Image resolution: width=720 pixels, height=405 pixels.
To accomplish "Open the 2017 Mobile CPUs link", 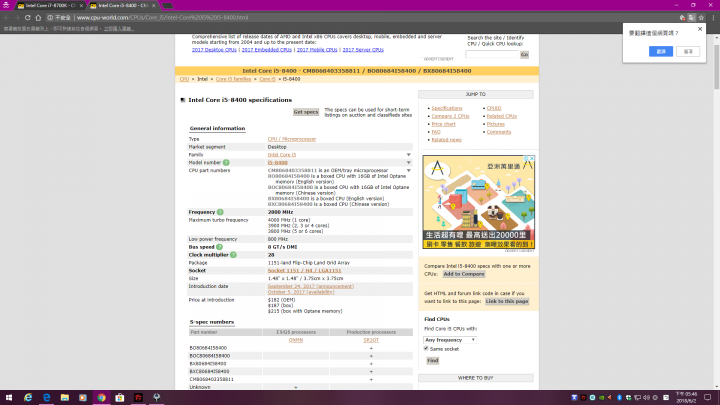I will click(x=317, y=50).
